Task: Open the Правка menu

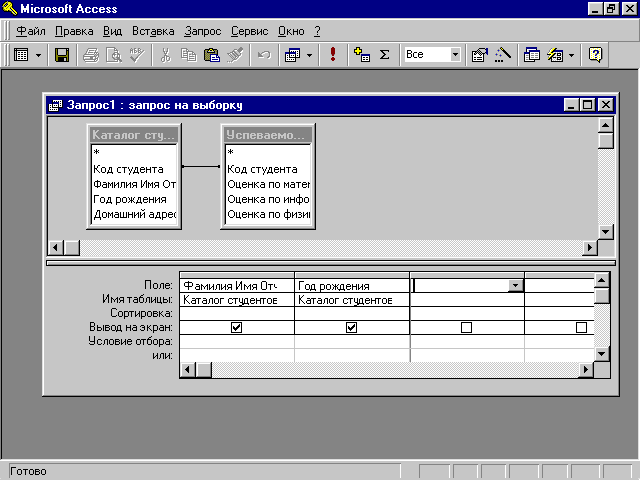Action: click(74, 31)
